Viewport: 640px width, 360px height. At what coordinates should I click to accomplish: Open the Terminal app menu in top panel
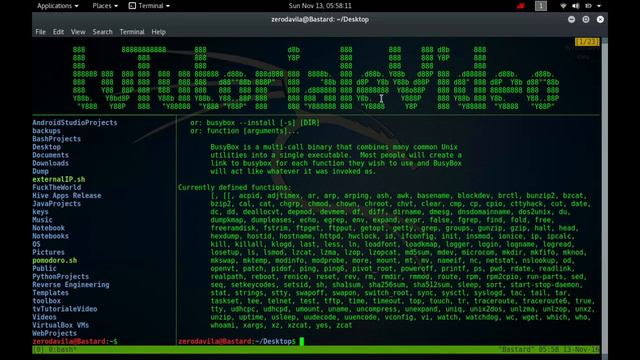pos(149,6)
